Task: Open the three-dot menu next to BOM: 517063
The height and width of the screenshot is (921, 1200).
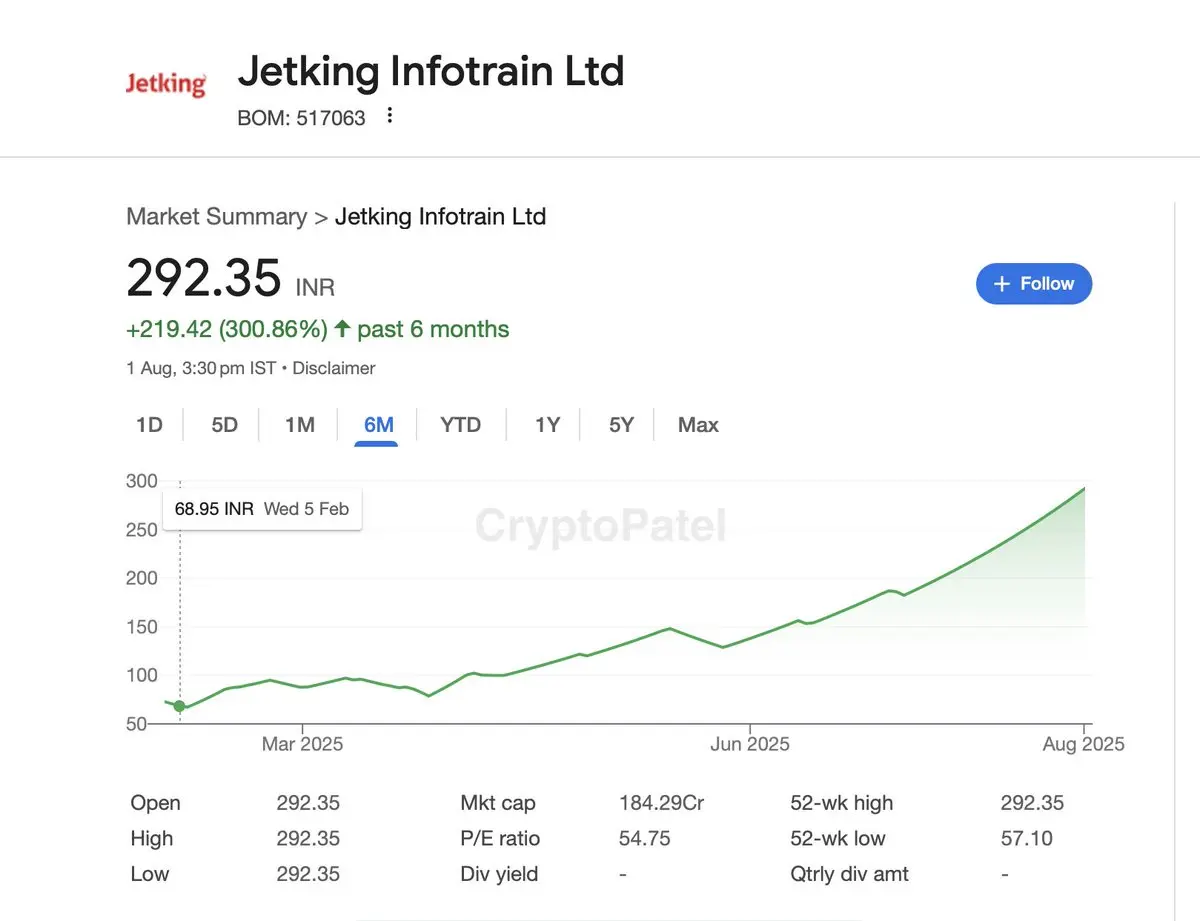Action: 390,116
